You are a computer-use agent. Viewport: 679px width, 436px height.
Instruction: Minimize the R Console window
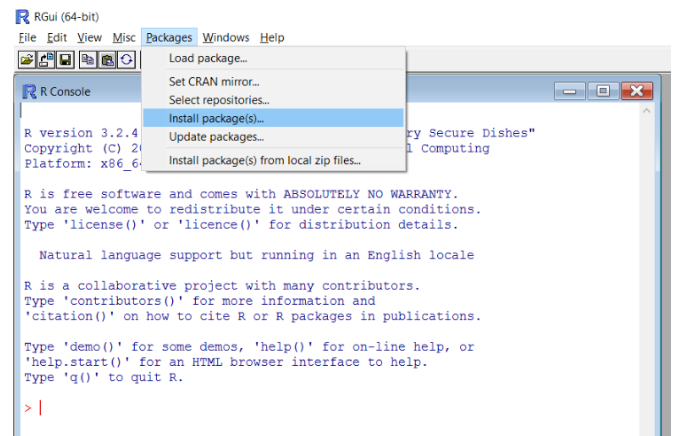(x=569, y=91)
